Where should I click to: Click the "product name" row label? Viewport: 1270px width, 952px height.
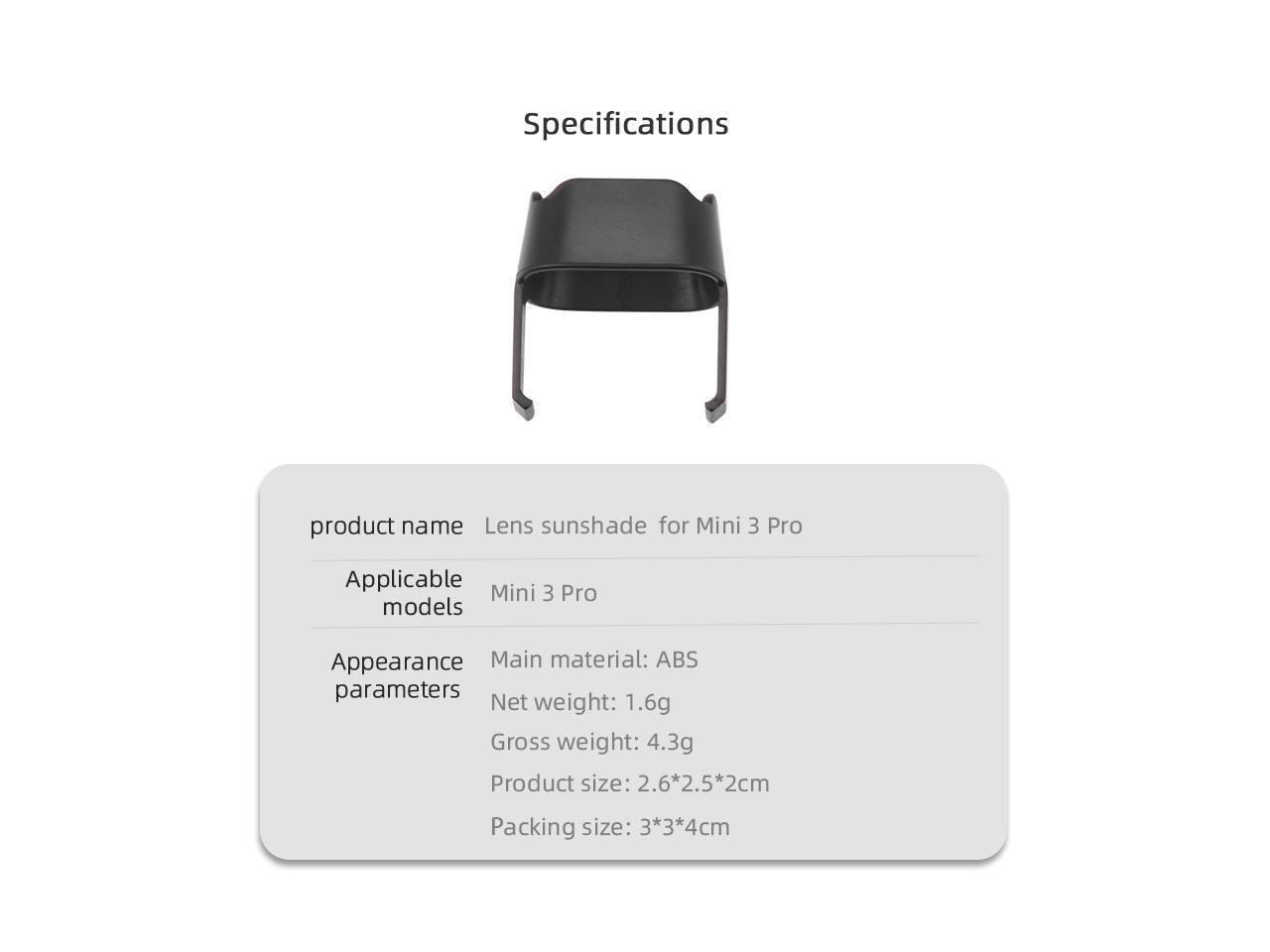pos(386,526)
